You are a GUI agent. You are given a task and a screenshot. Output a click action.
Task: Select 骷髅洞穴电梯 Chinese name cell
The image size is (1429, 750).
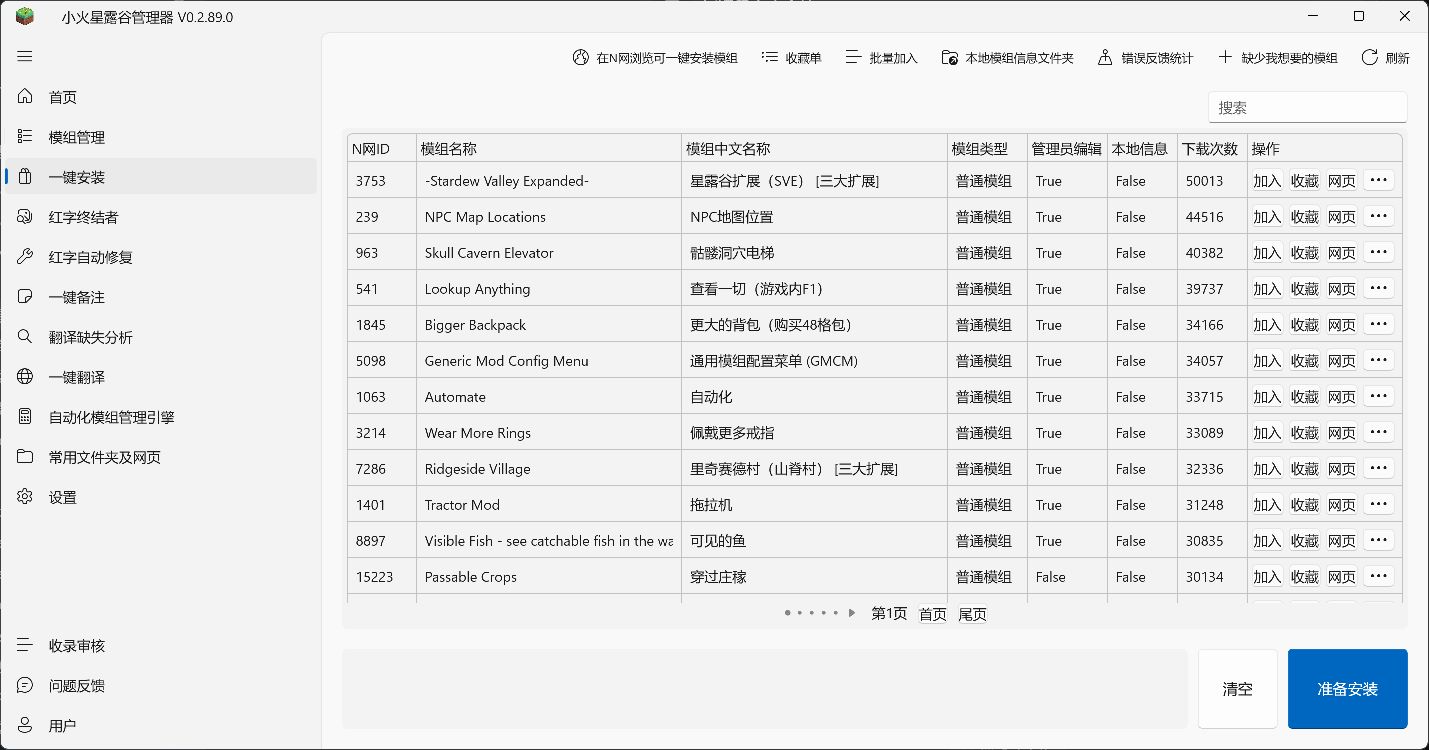tap(814, 253)
